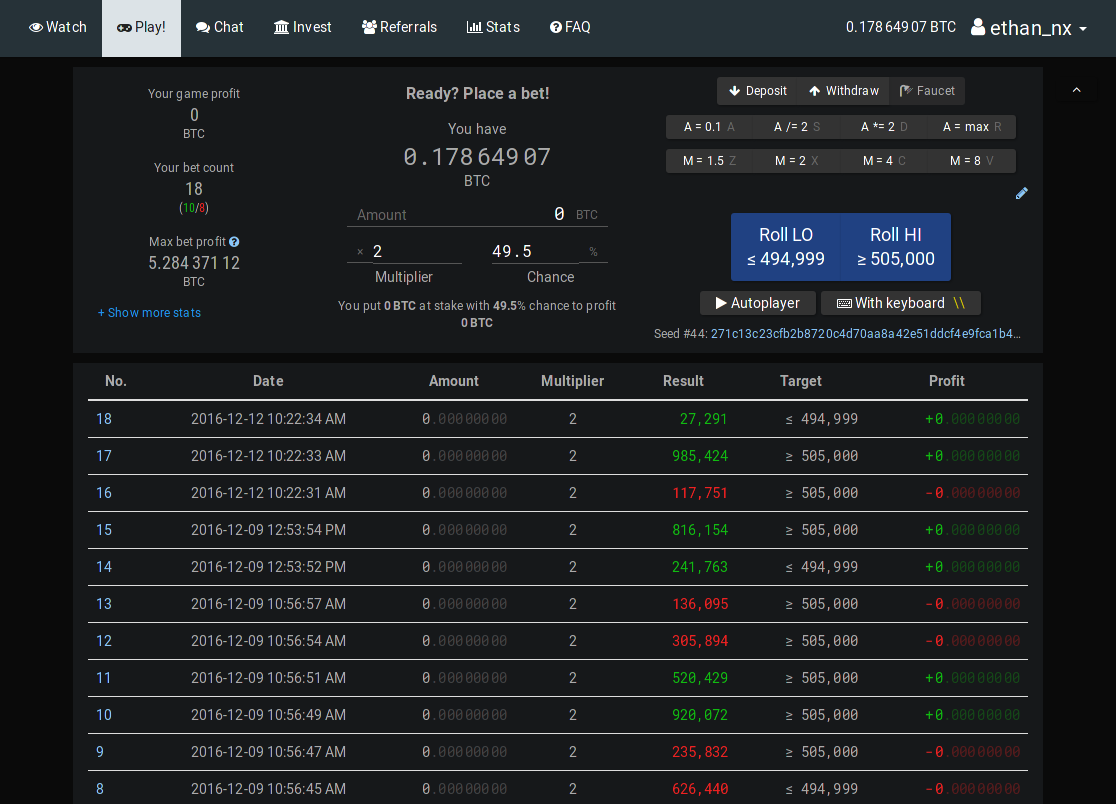Screen dimensions: 1116x804
Task: Double the amount with A *= 2
Action: point(884,127)
